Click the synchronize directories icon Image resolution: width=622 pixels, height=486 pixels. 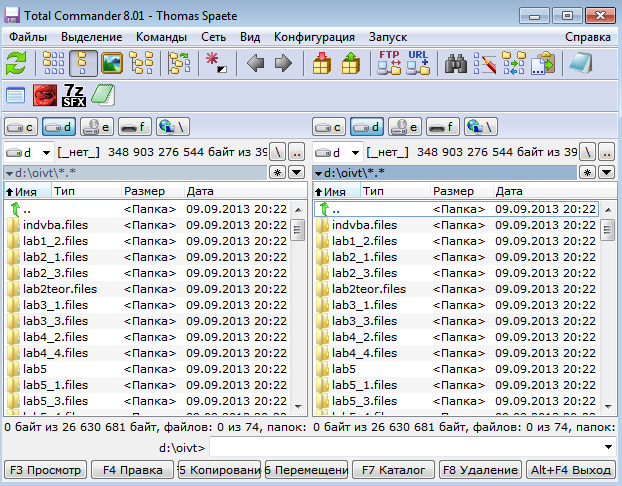tap(514, 63)
